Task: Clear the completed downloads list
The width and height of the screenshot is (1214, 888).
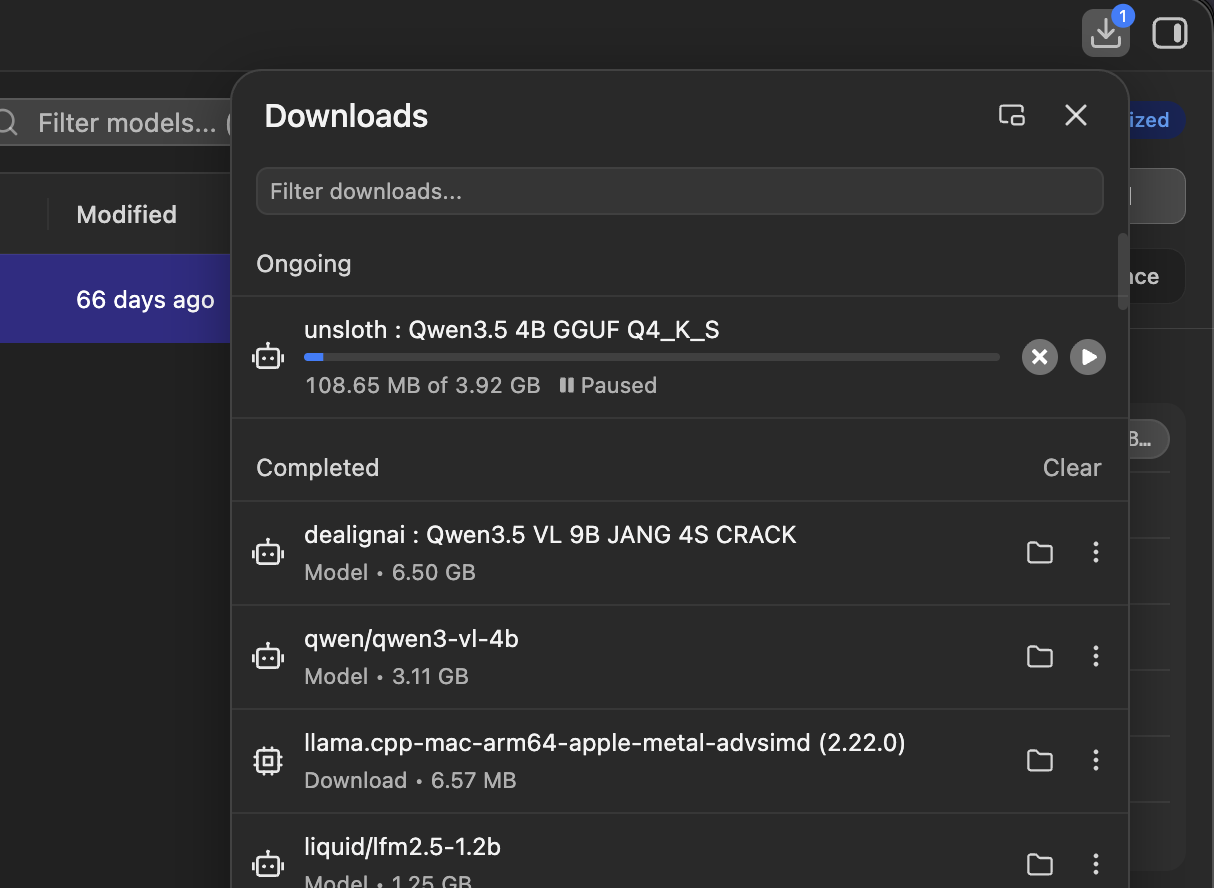Action: tap(1072, 468)
